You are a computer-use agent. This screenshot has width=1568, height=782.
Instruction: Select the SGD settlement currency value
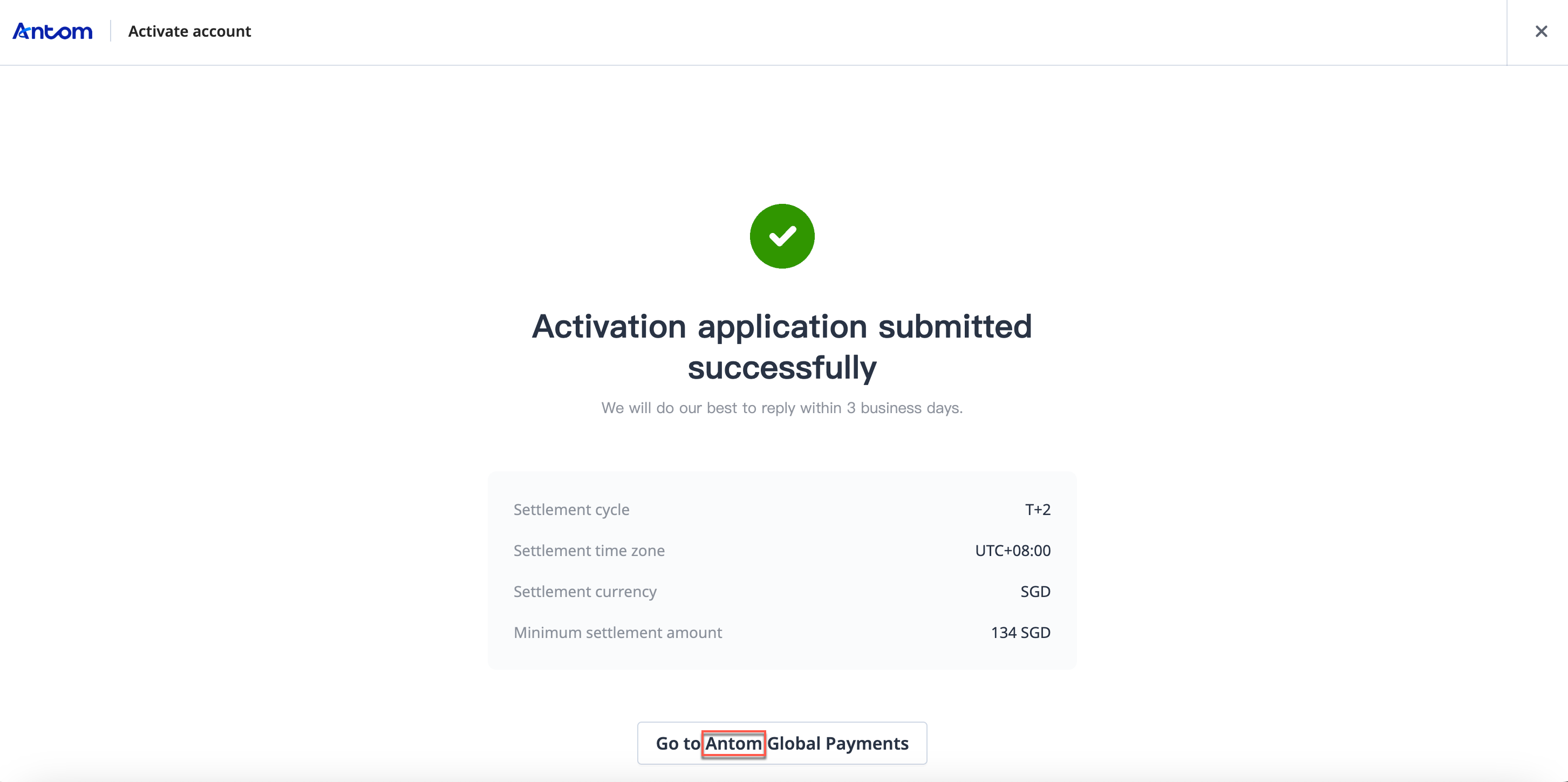tap(1035, 592)
